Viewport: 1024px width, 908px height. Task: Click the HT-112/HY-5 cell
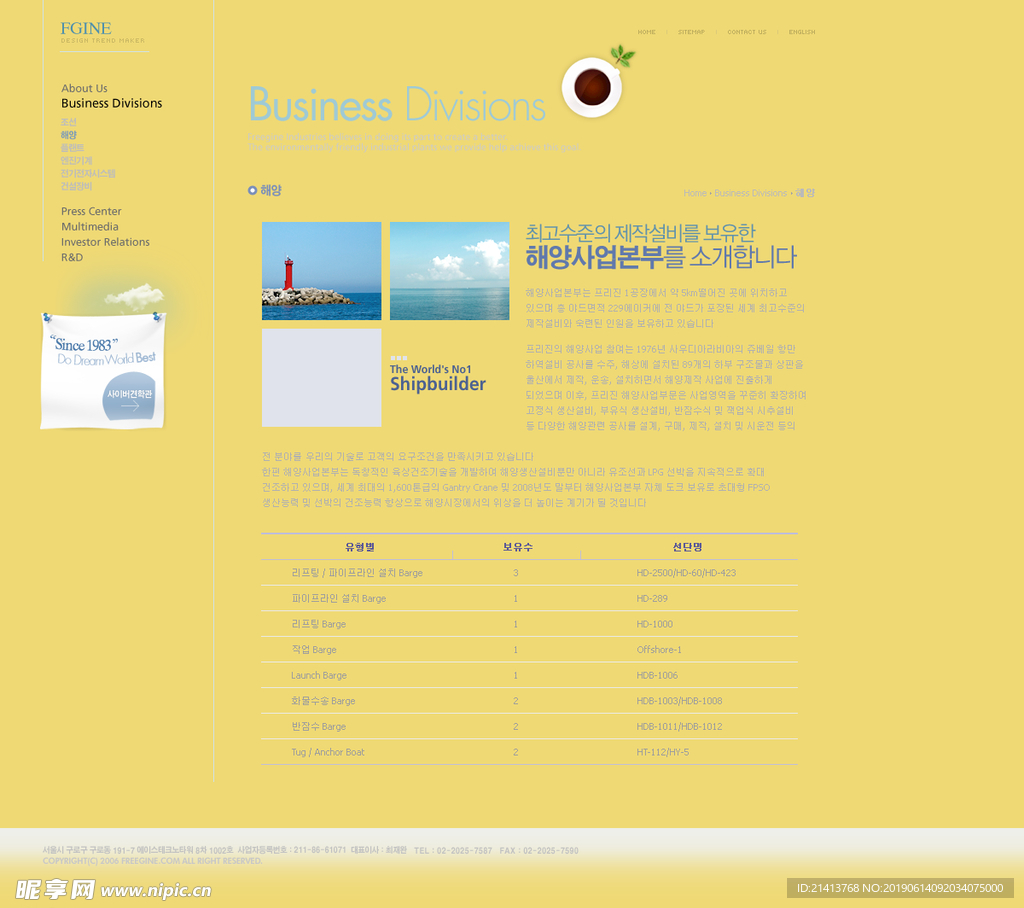point(663,752)
